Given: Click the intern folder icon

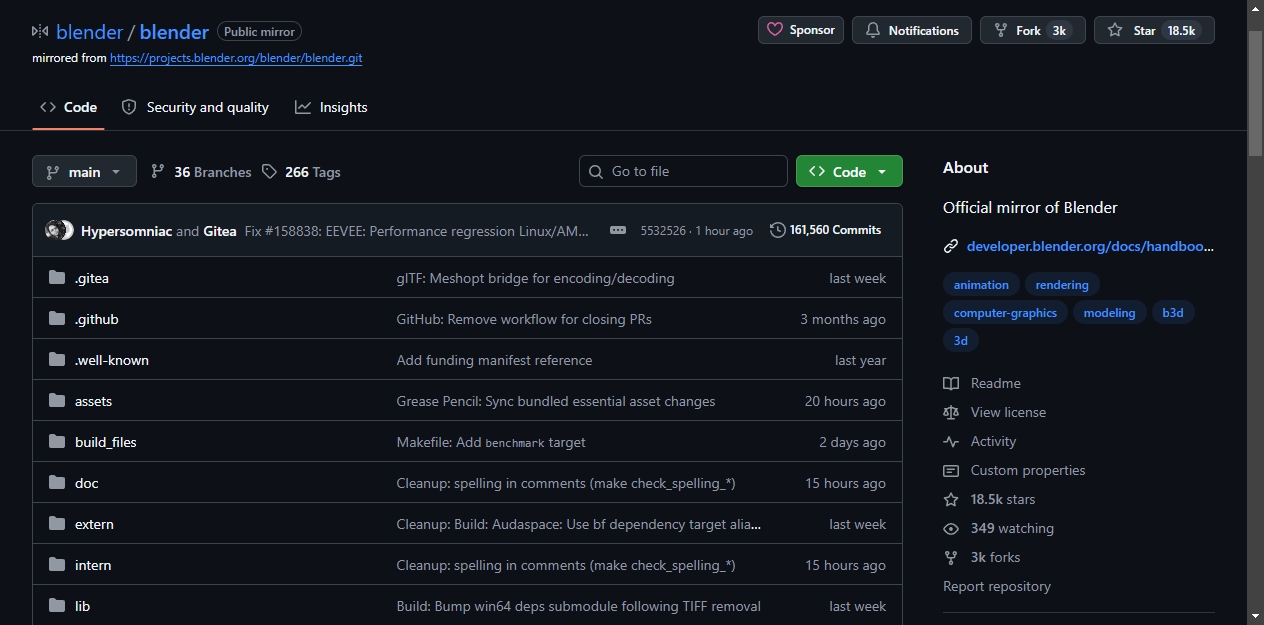Looking at the screenshot, I should tap(57, 565).
